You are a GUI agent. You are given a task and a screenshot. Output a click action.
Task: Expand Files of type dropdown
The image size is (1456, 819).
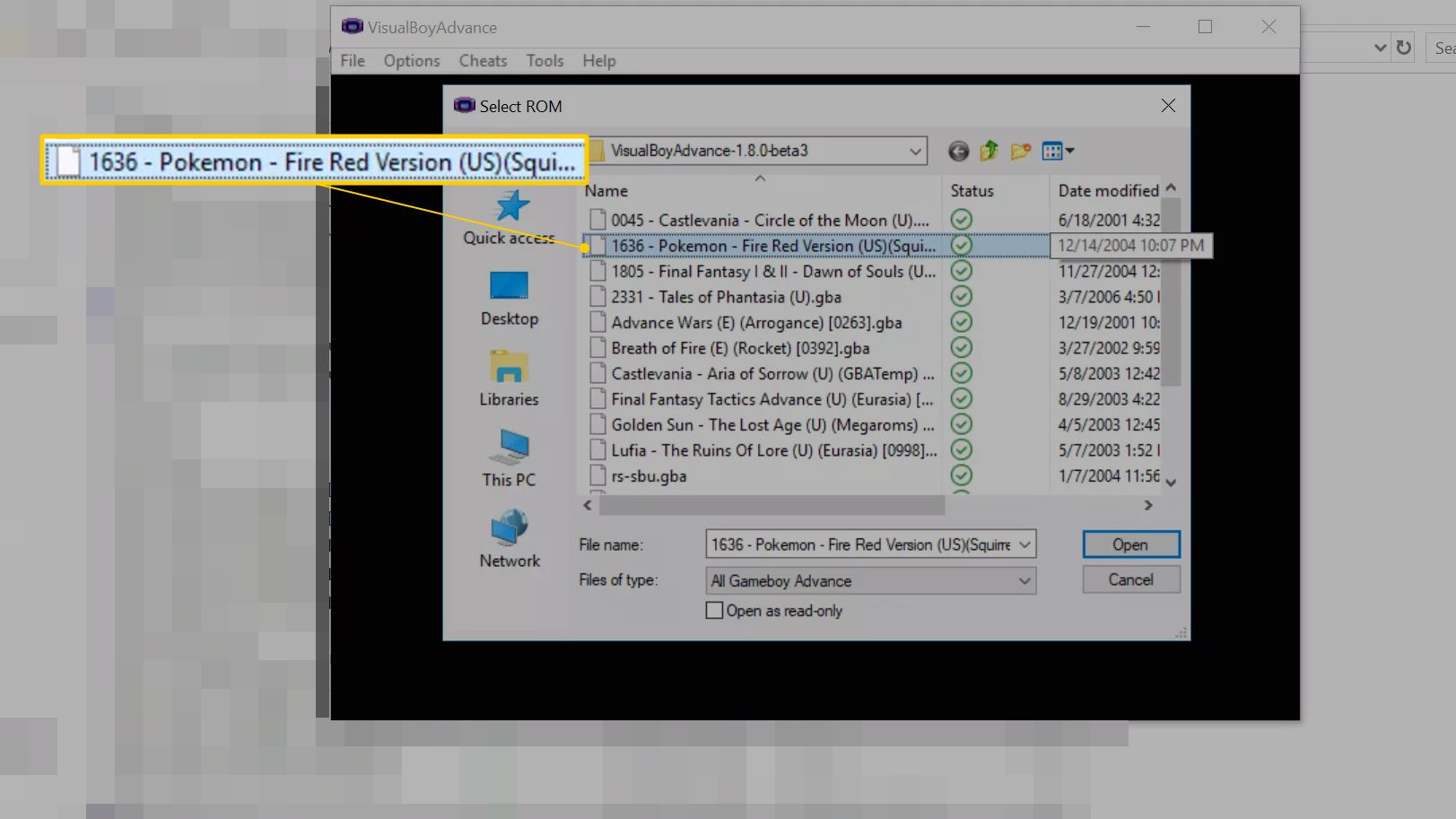1024,581
